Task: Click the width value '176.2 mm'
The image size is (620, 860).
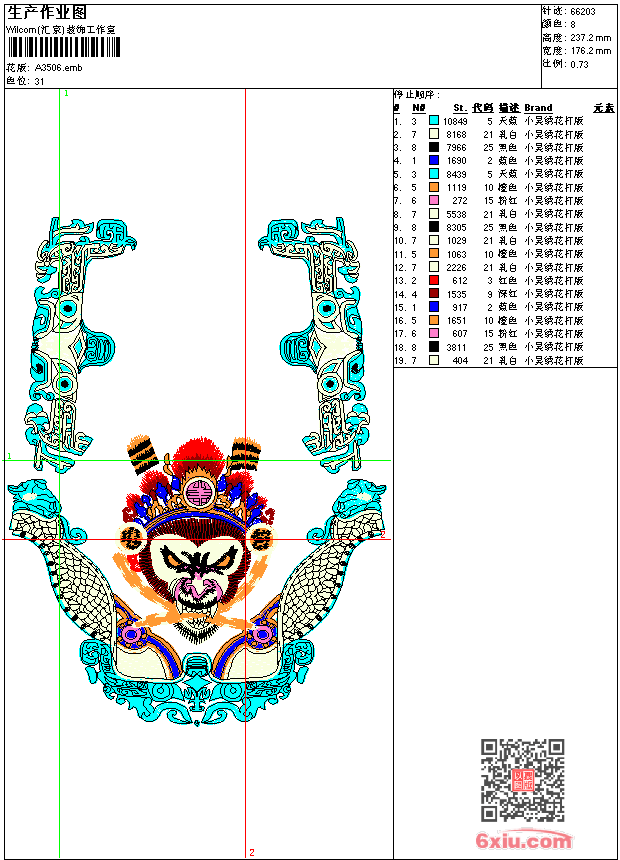Action: click(x=590, y=51)
